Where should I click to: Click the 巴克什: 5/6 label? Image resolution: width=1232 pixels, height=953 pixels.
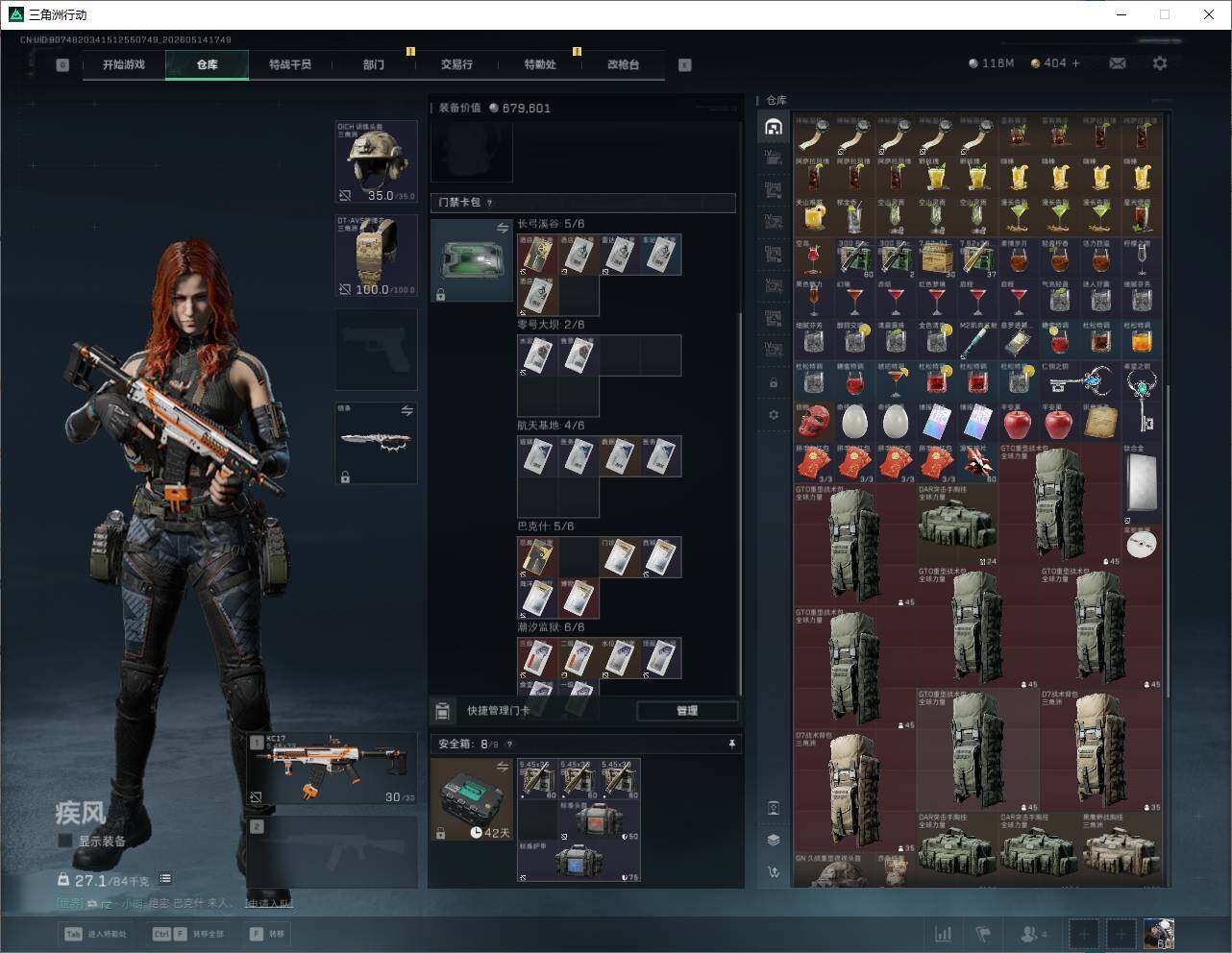tap(546, 526)
